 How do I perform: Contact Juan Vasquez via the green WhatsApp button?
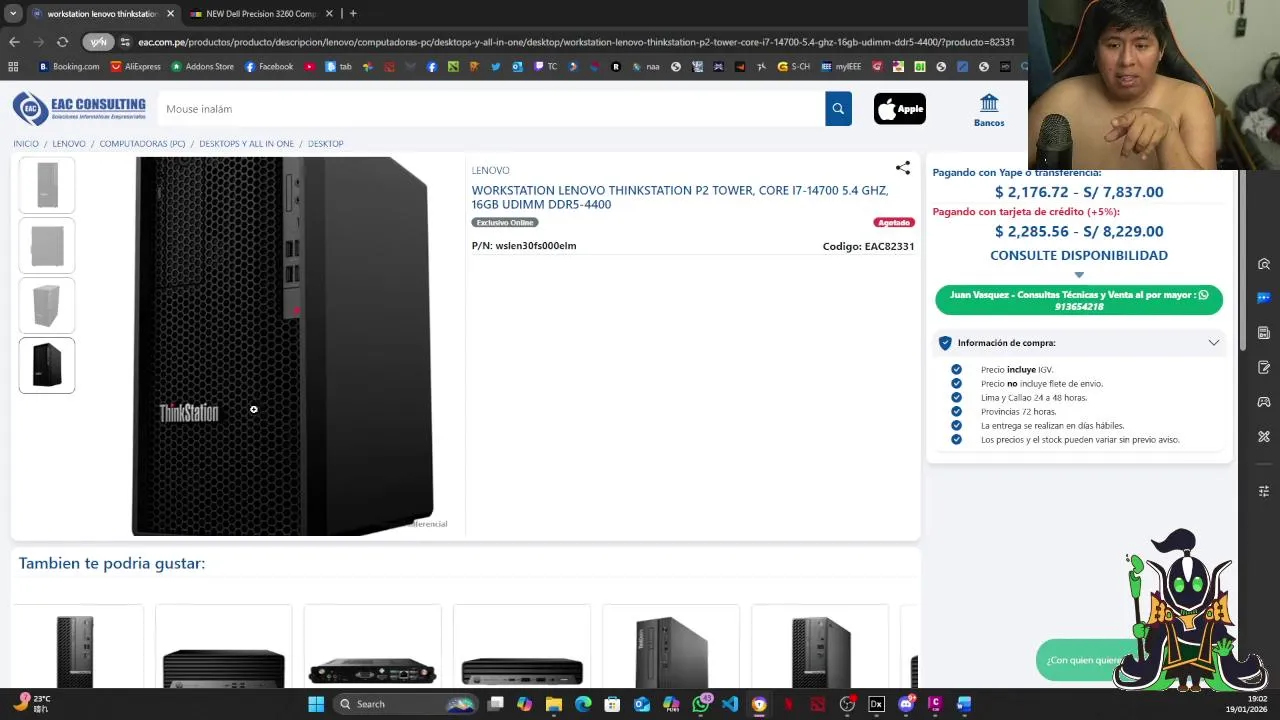1079,300
